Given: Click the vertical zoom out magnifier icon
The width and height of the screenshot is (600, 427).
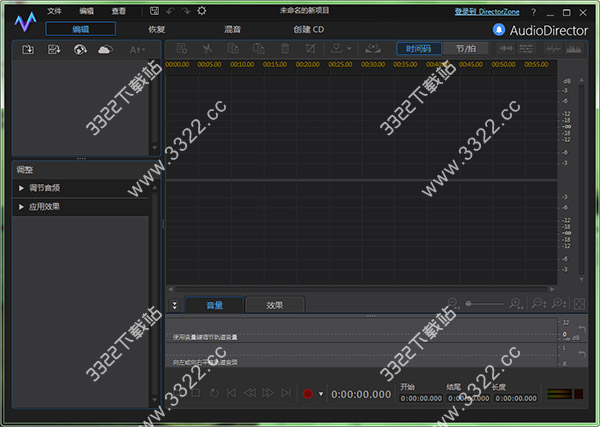Looking at the screenshot, I should click(539, 304).
